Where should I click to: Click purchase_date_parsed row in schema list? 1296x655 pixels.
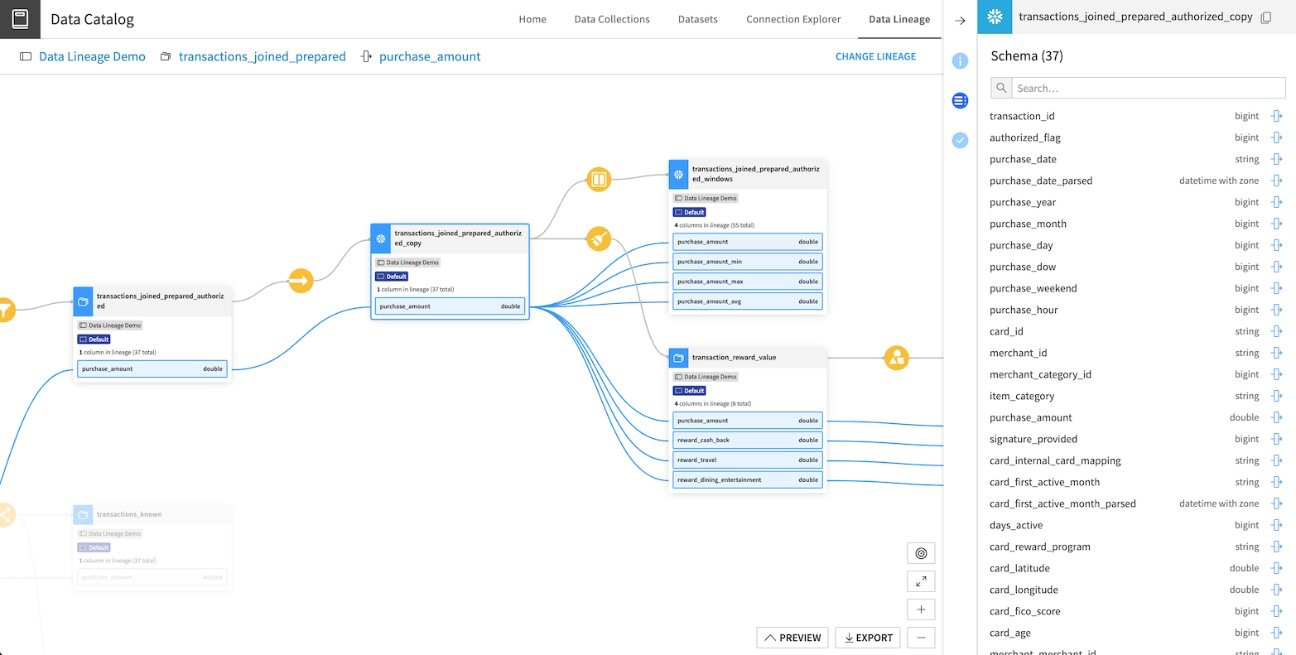click(1136, 181)
